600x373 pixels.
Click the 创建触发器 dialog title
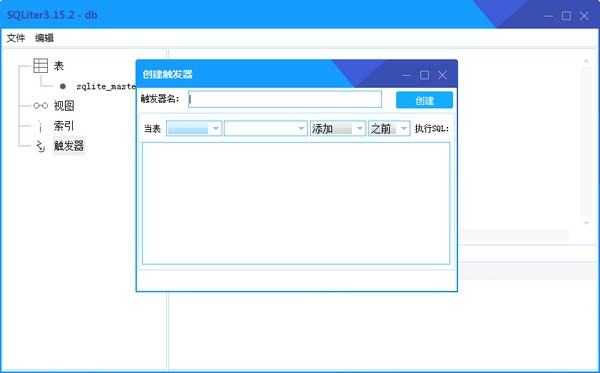click(168, 74)
